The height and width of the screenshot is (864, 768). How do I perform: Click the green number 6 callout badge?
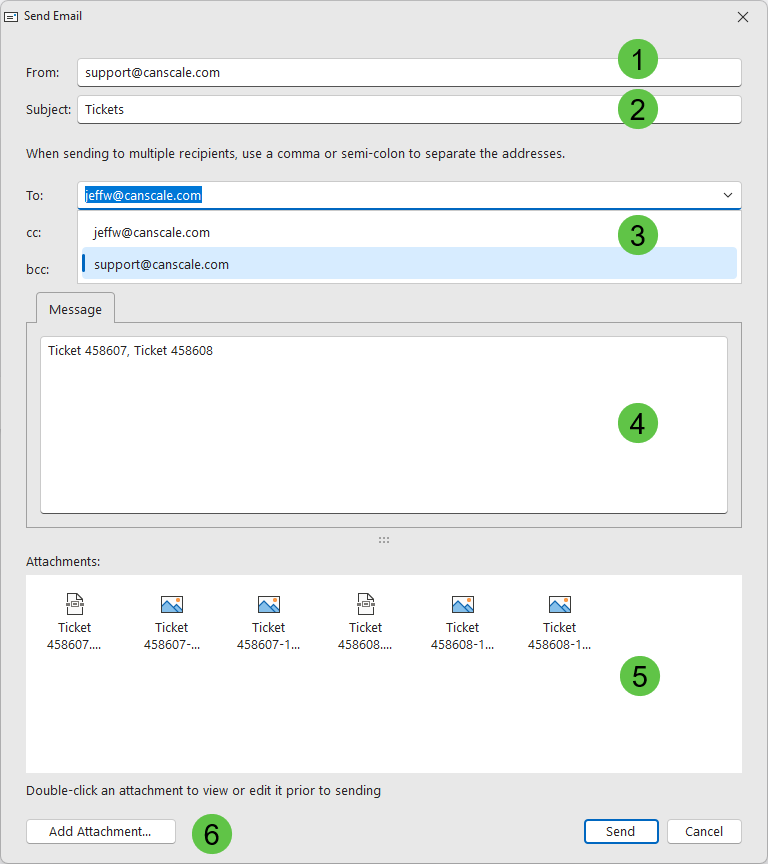[x=212, y=833]
